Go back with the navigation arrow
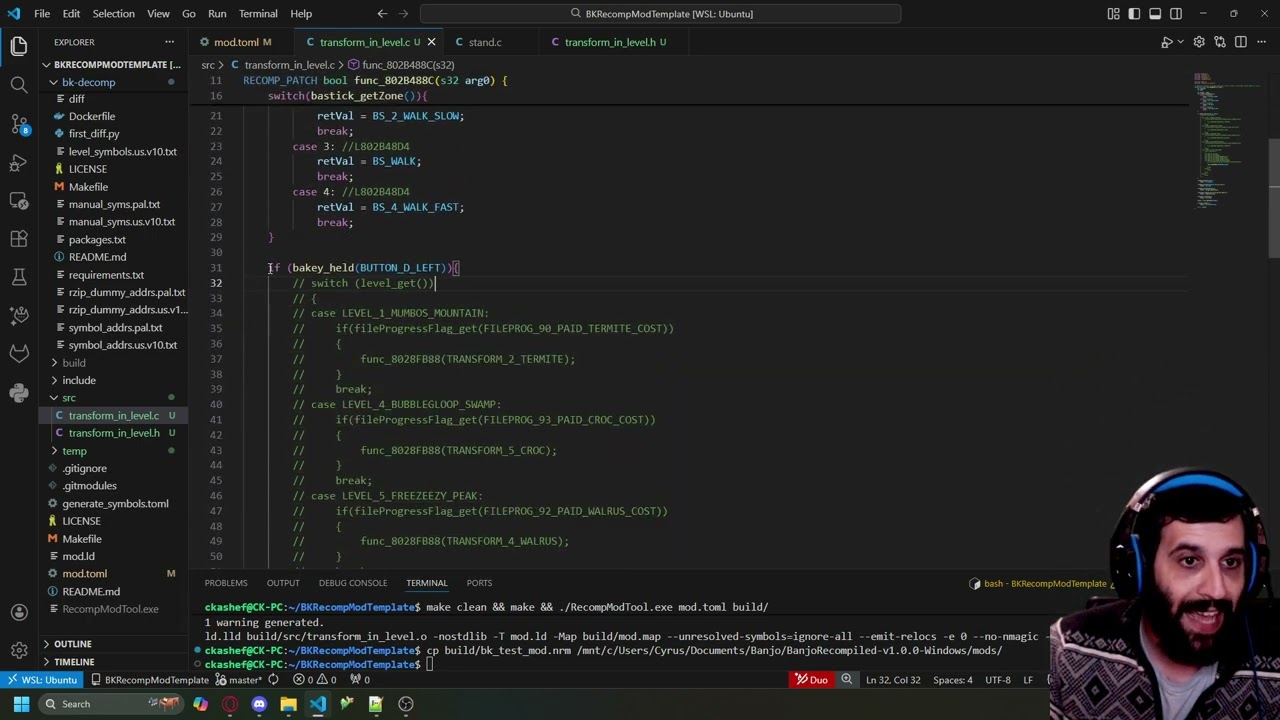1280x720 pixels. (382, 14)
